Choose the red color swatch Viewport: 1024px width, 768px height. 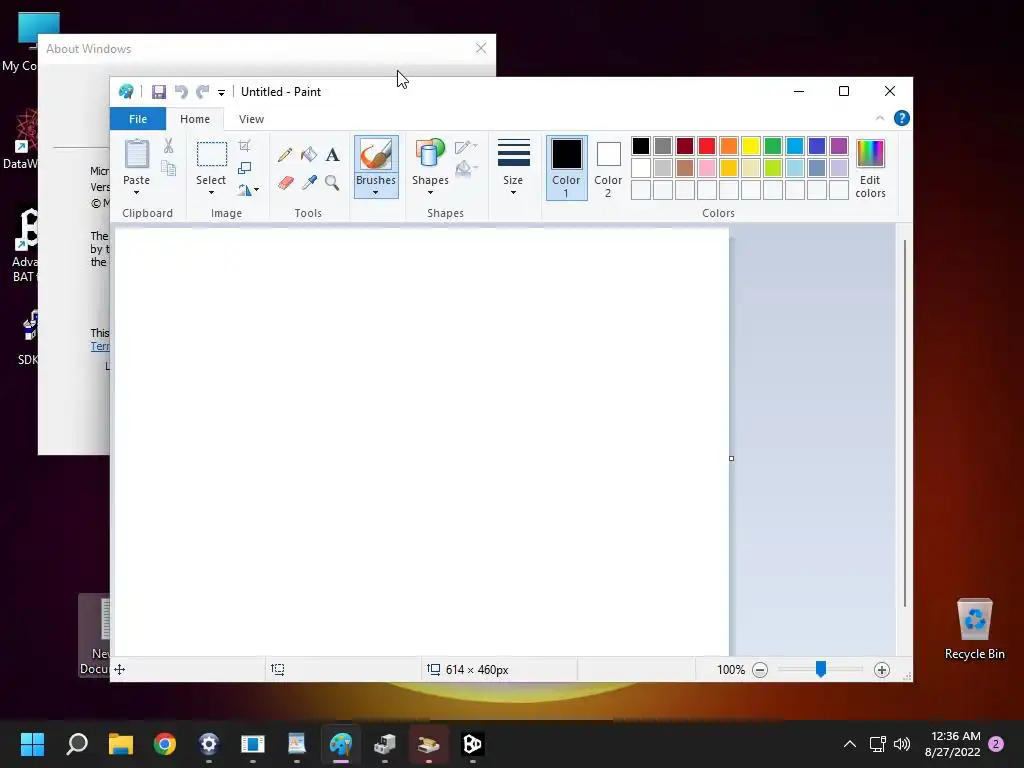tap(707, 146)
